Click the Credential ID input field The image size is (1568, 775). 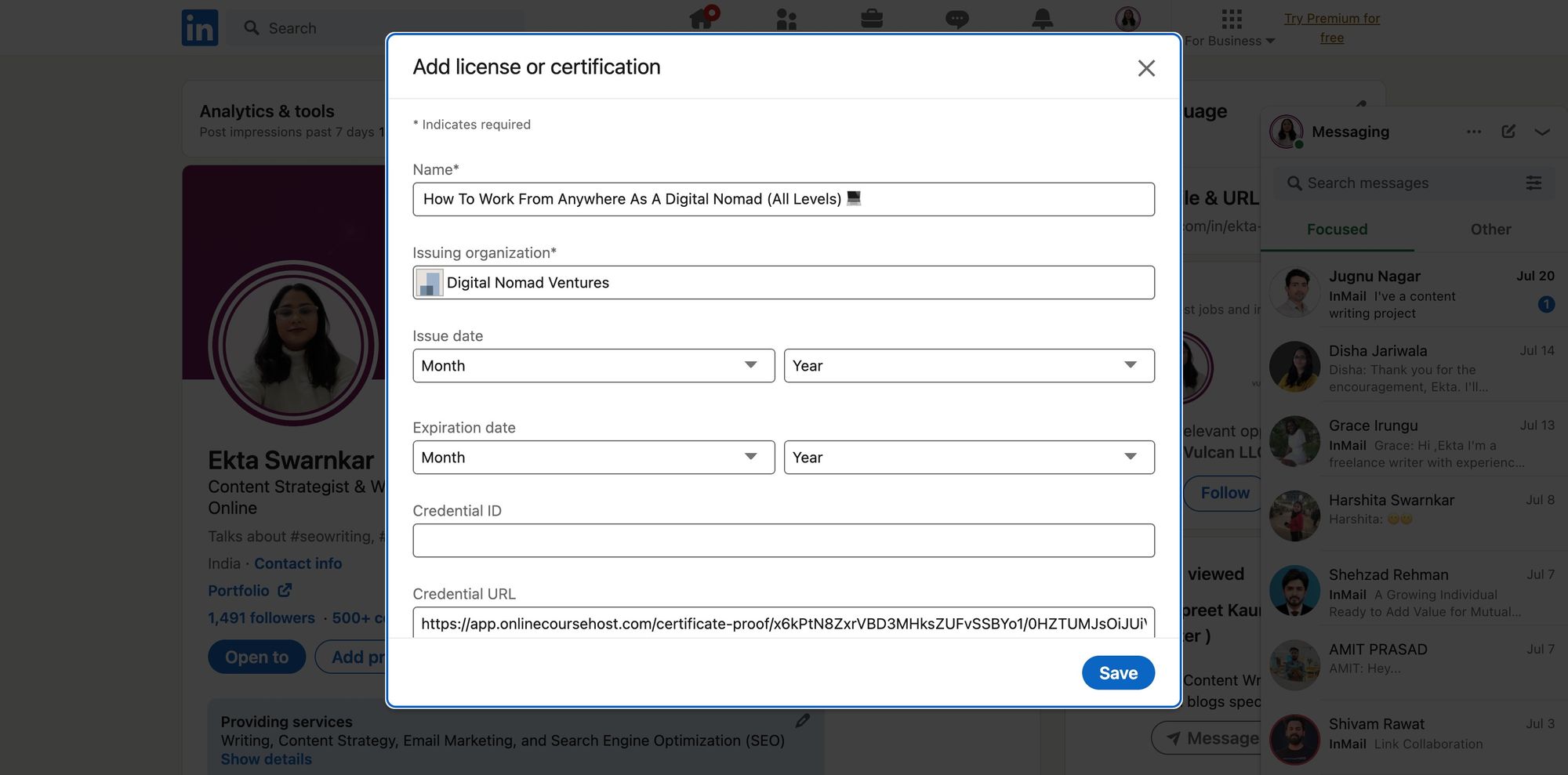[783, 541]
